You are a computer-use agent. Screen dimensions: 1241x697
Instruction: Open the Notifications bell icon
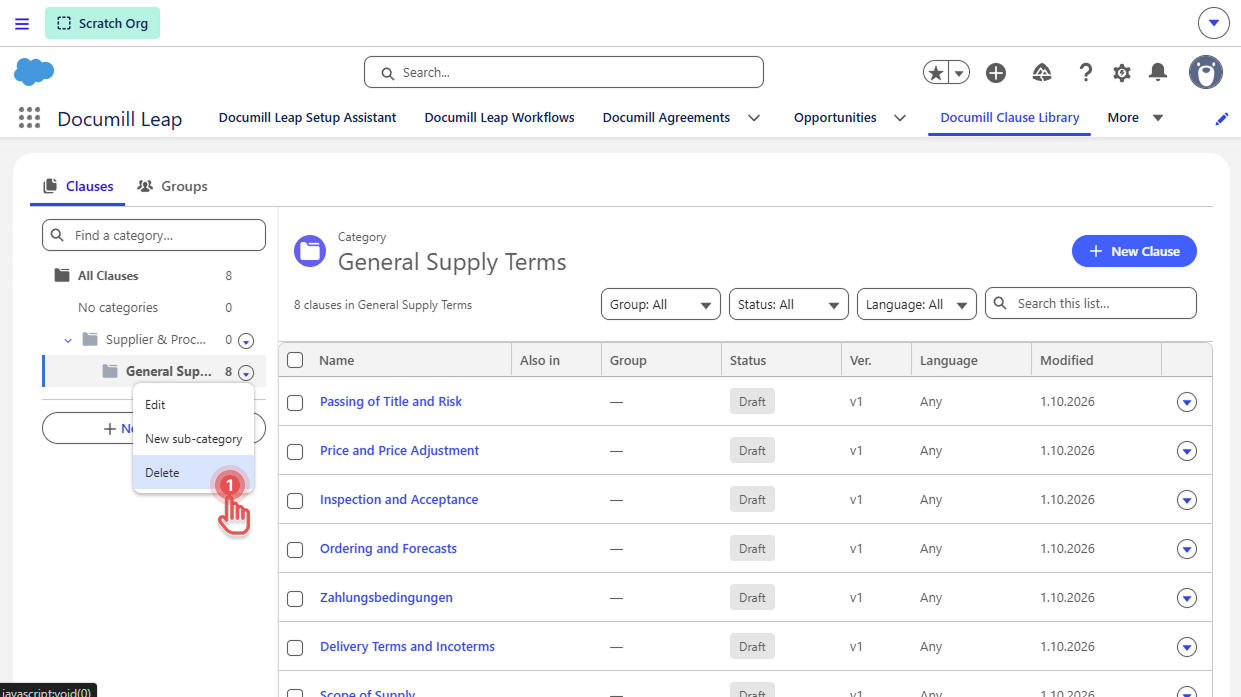(1158, 72)
